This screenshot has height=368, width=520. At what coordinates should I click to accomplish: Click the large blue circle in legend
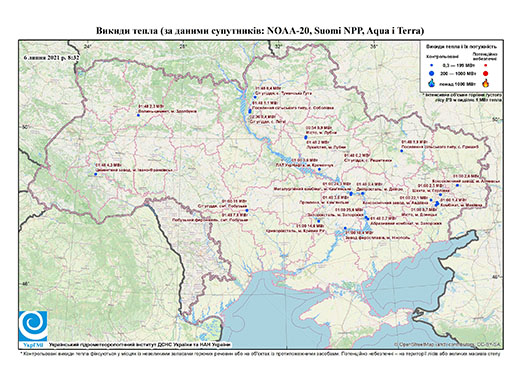(432, 73)
